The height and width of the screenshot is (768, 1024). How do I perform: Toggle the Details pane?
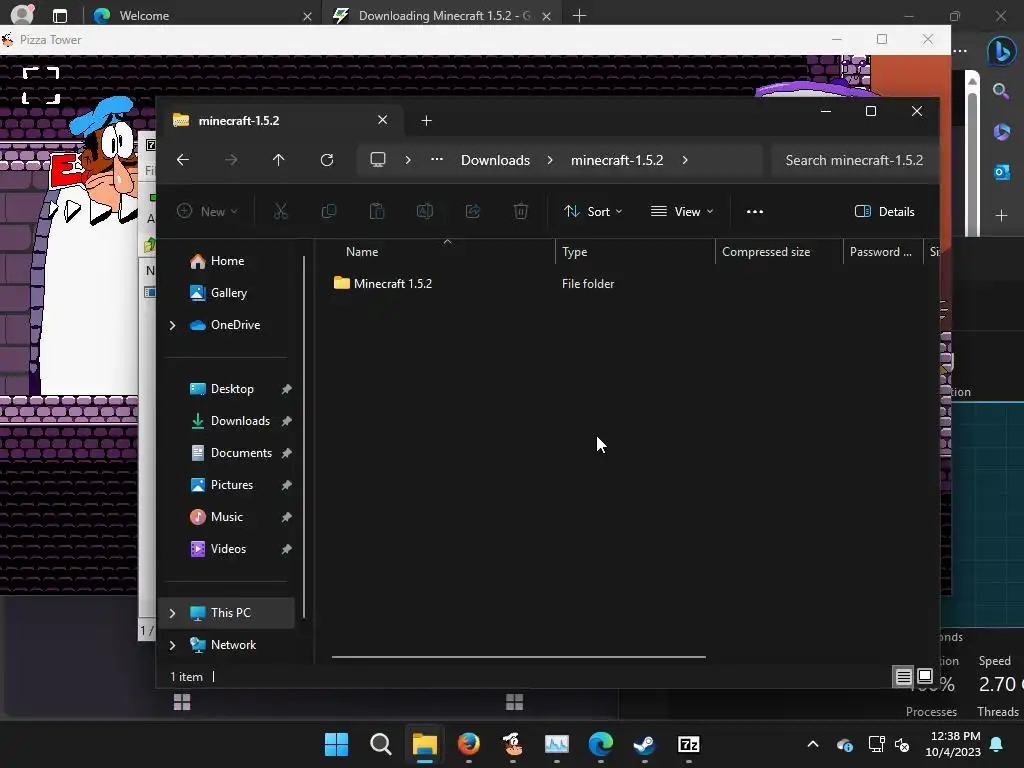(885, 212)
